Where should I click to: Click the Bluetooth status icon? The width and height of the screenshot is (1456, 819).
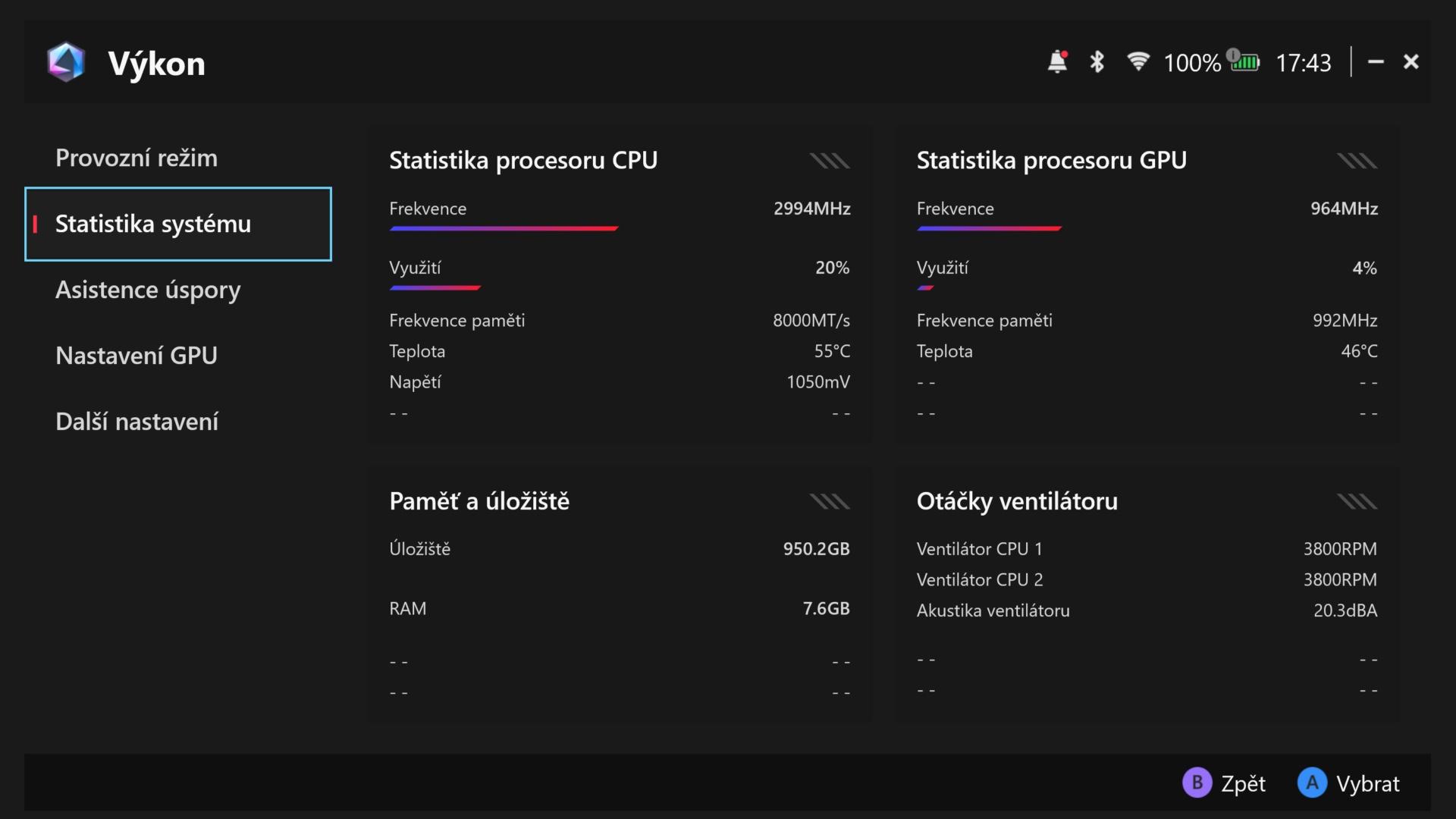pyautogui.click(x=1097, y=61)
